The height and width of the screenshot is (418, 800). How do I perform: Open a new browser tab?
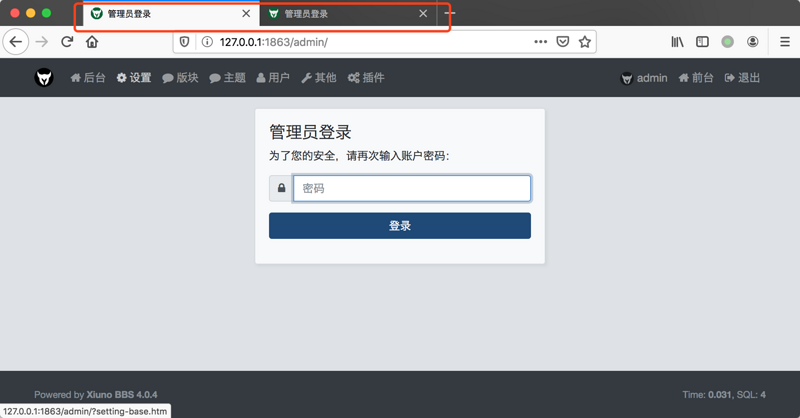click(x=450, y=14)
